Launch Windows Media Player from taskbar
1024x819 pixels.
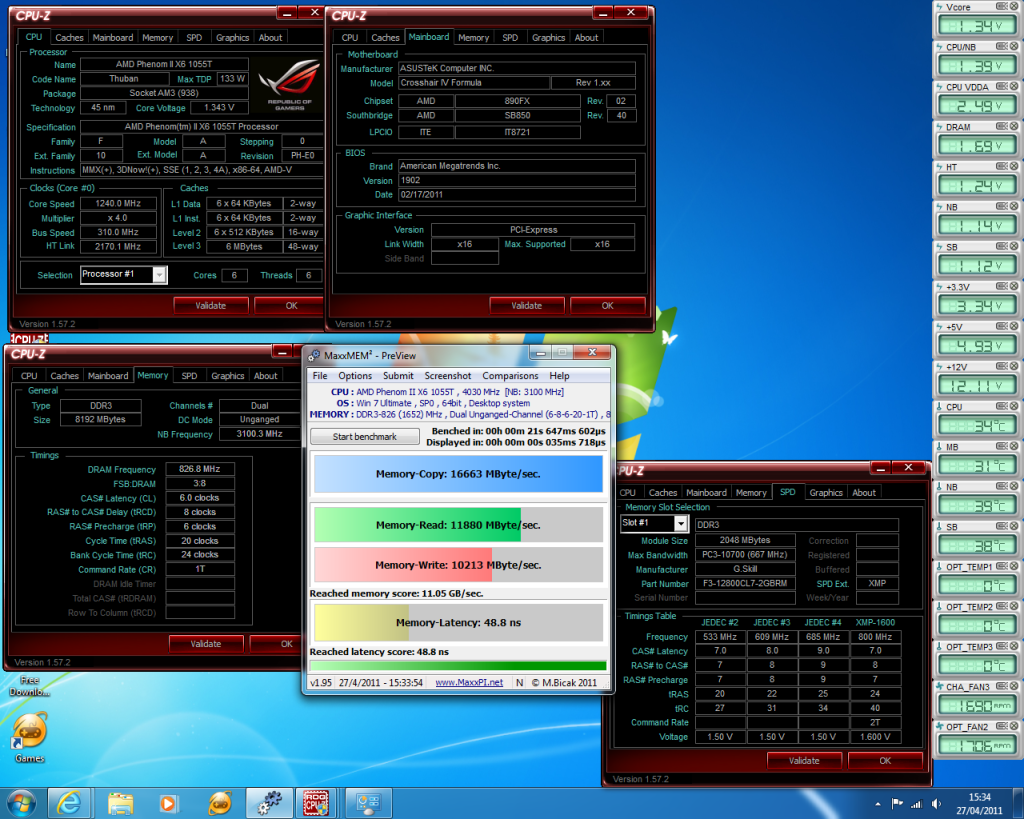[x=168, y=803]
